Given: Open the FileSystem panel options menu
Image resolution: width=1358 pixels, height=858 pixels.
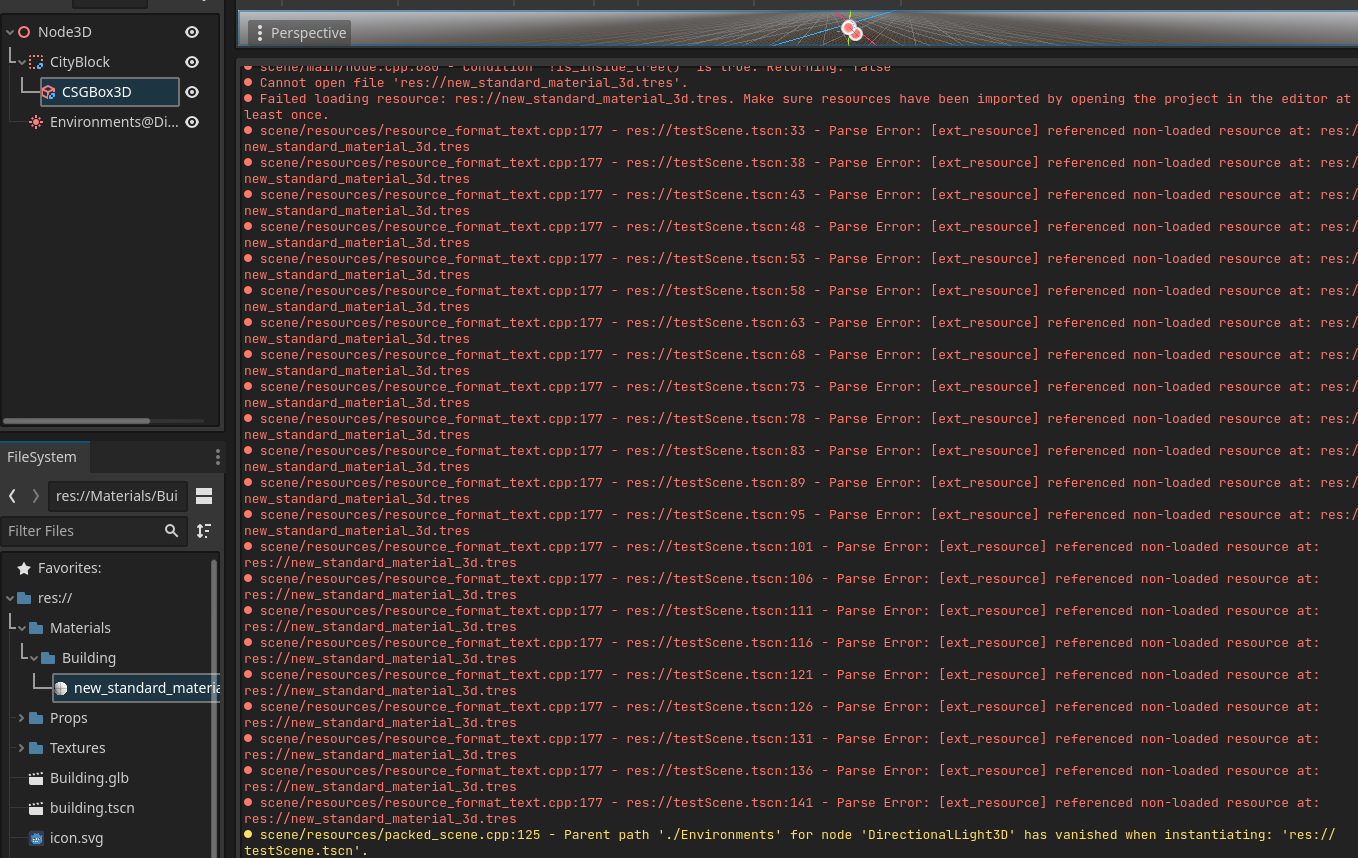Looking at the screenshot, I should [x=217, y=456].
